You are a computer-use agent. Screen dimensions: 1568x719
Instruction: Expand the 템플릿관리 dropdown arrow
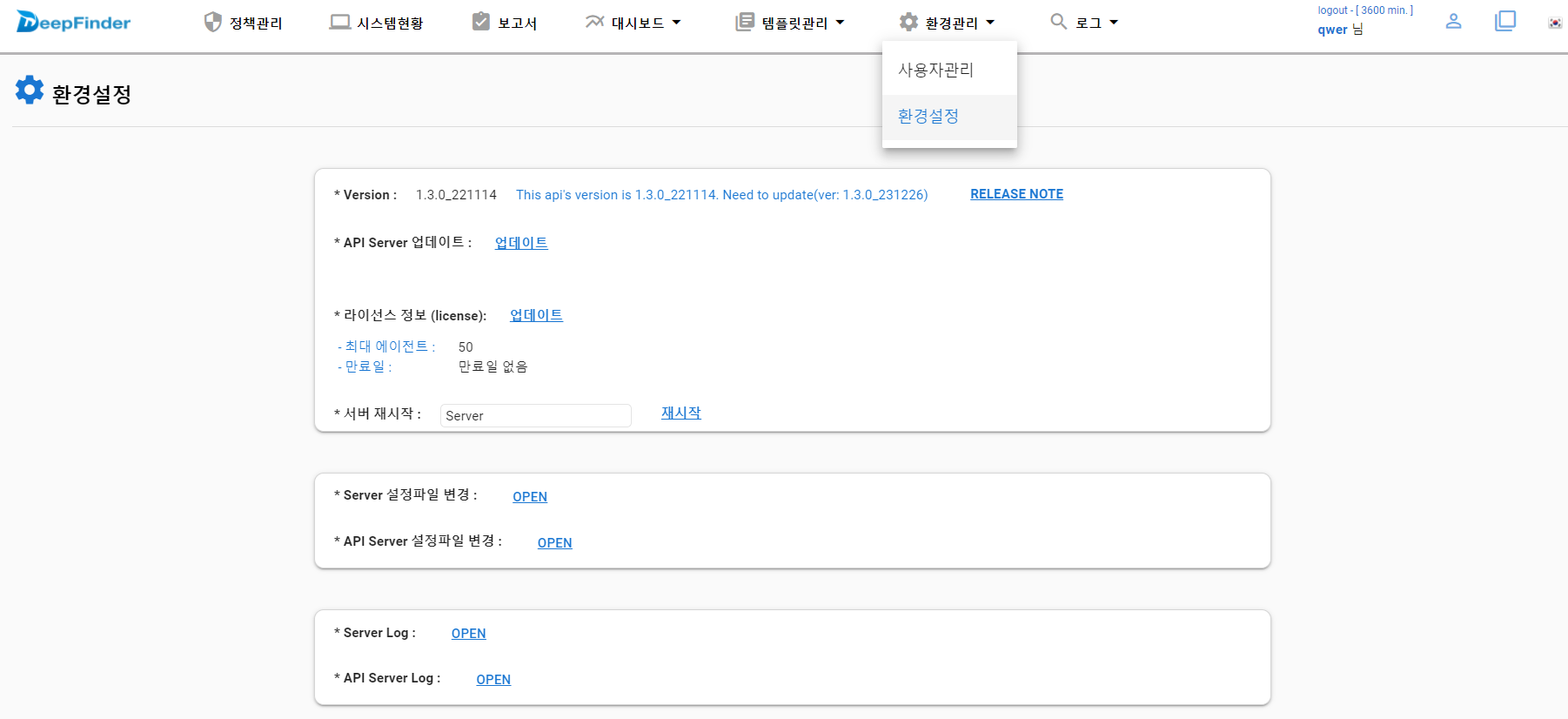coord(840,23)
